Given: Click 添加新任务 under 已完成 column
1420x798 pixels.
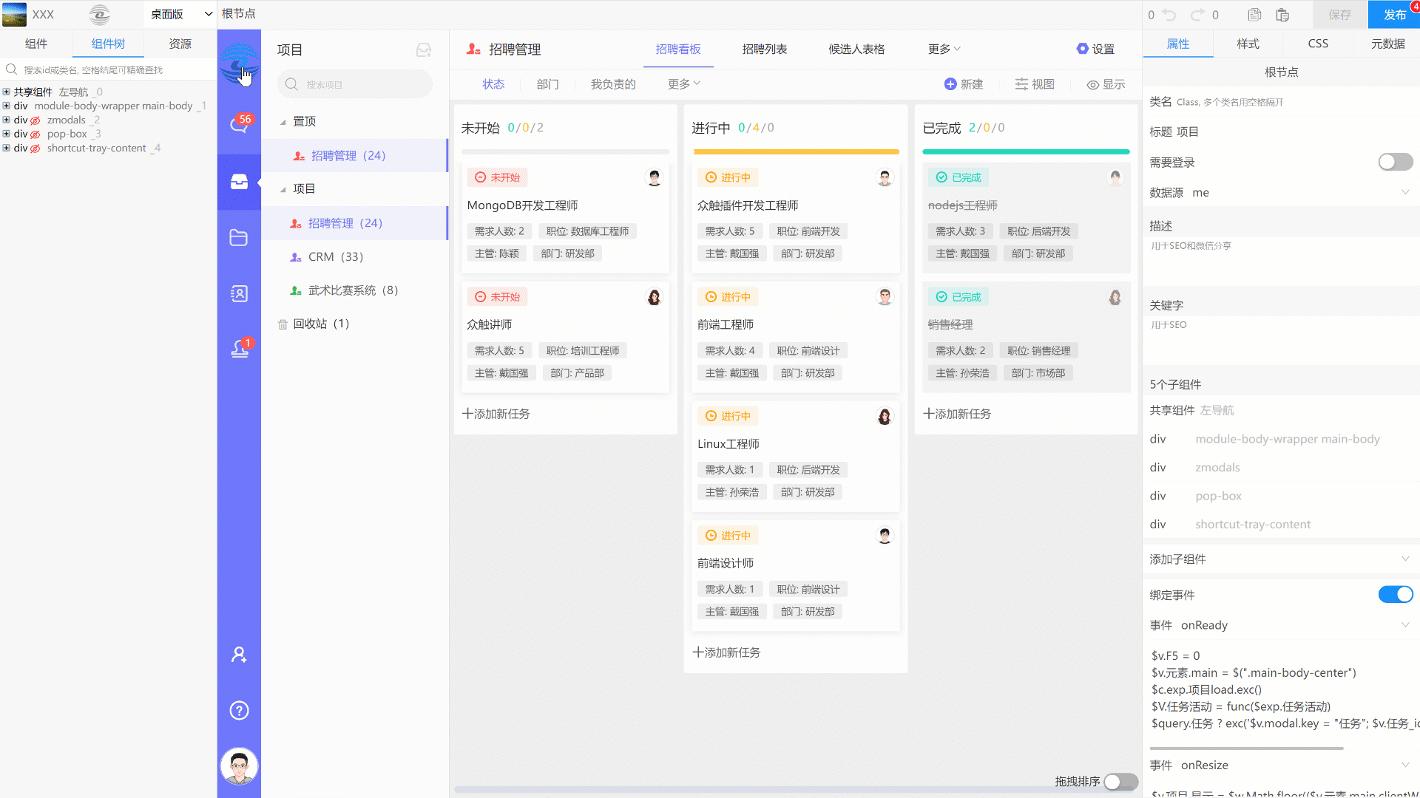Looking at the screenshot, I should [x=957, y=414].
